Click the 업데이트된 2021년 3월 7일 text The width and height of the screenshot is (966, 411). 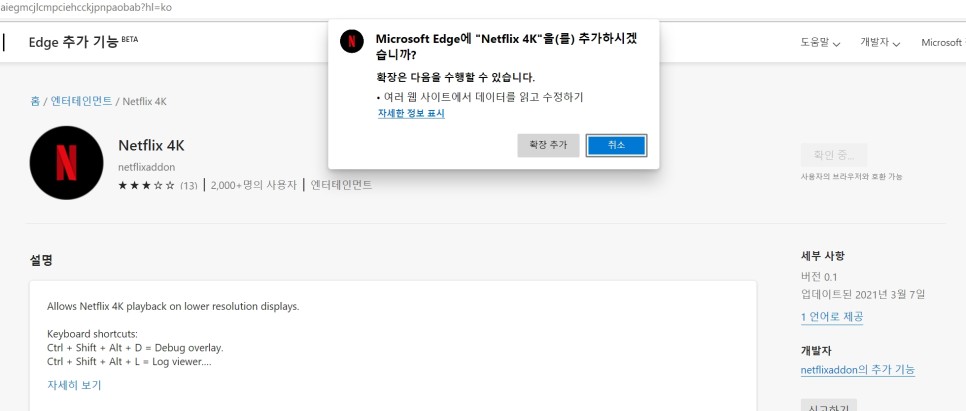[862, 295]
